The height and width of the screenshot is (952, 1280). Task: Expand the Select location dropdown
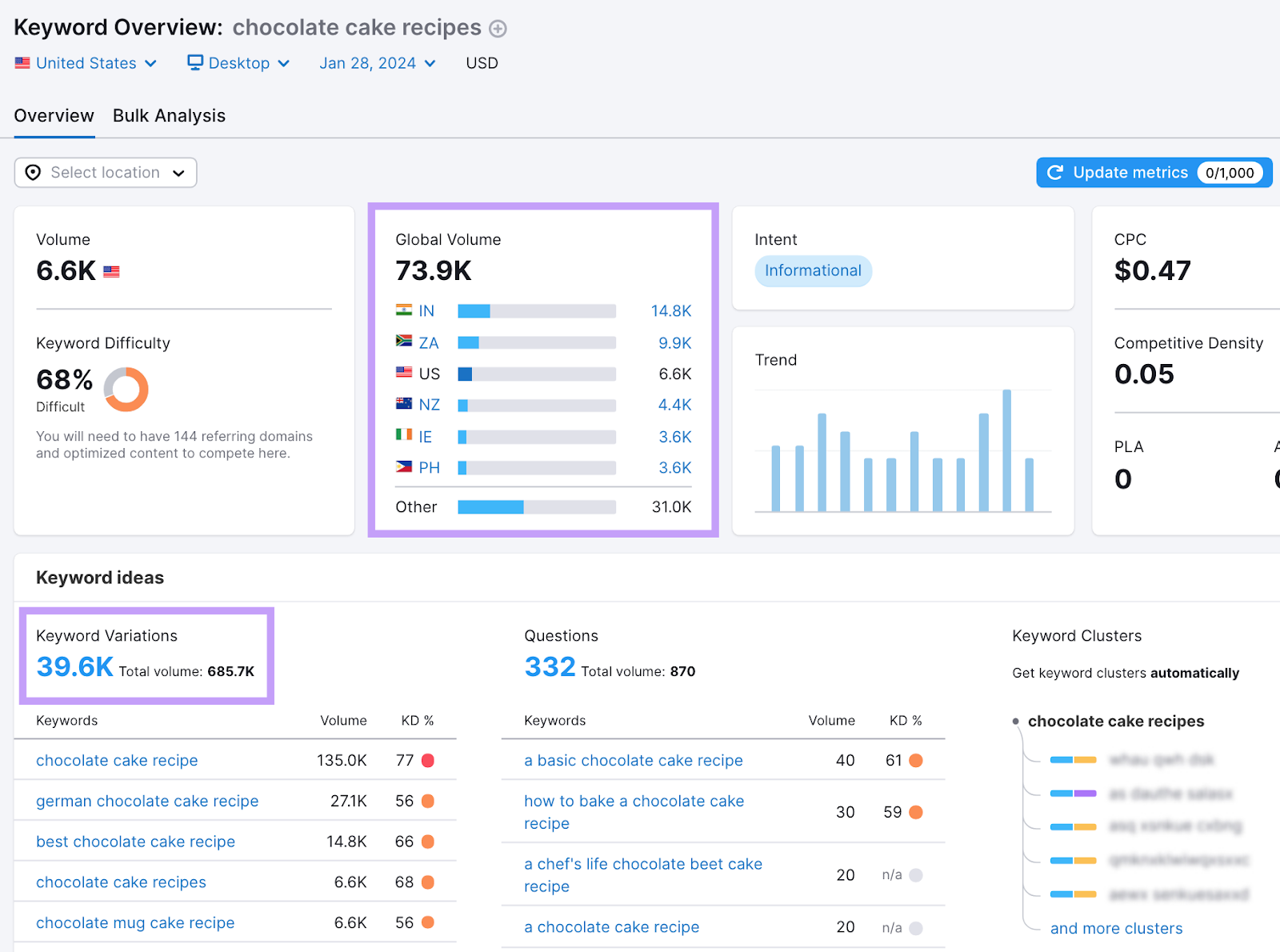tap(105, 172)
